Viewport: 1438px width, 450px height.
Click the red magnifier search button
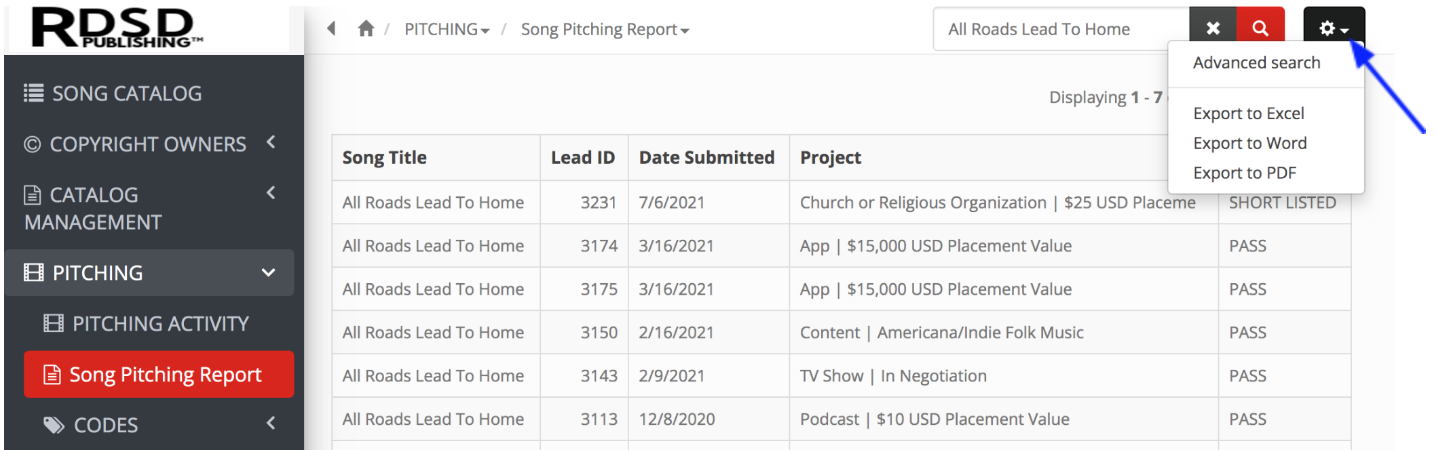tap(1261, 29)
